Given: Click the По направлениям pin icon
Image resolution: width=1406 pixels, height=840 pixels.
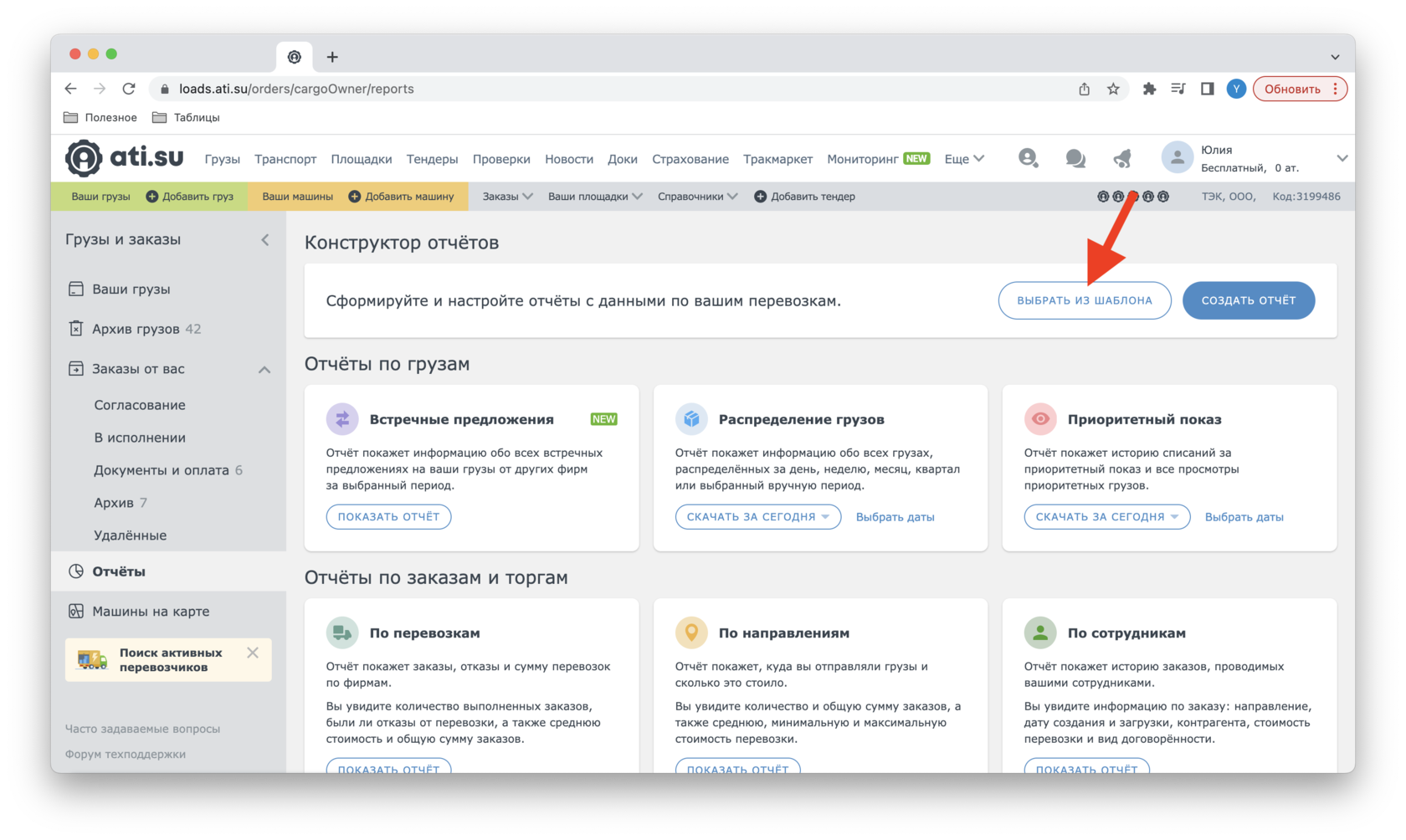Looking at the screenshot, I should pos(691,633).
